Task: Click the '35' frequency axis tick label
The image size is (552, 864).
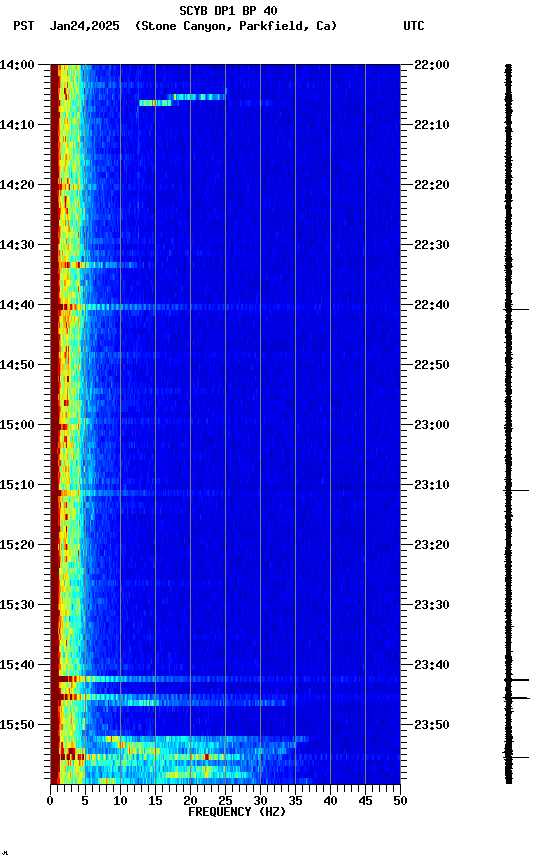Action: click(295, 801)
